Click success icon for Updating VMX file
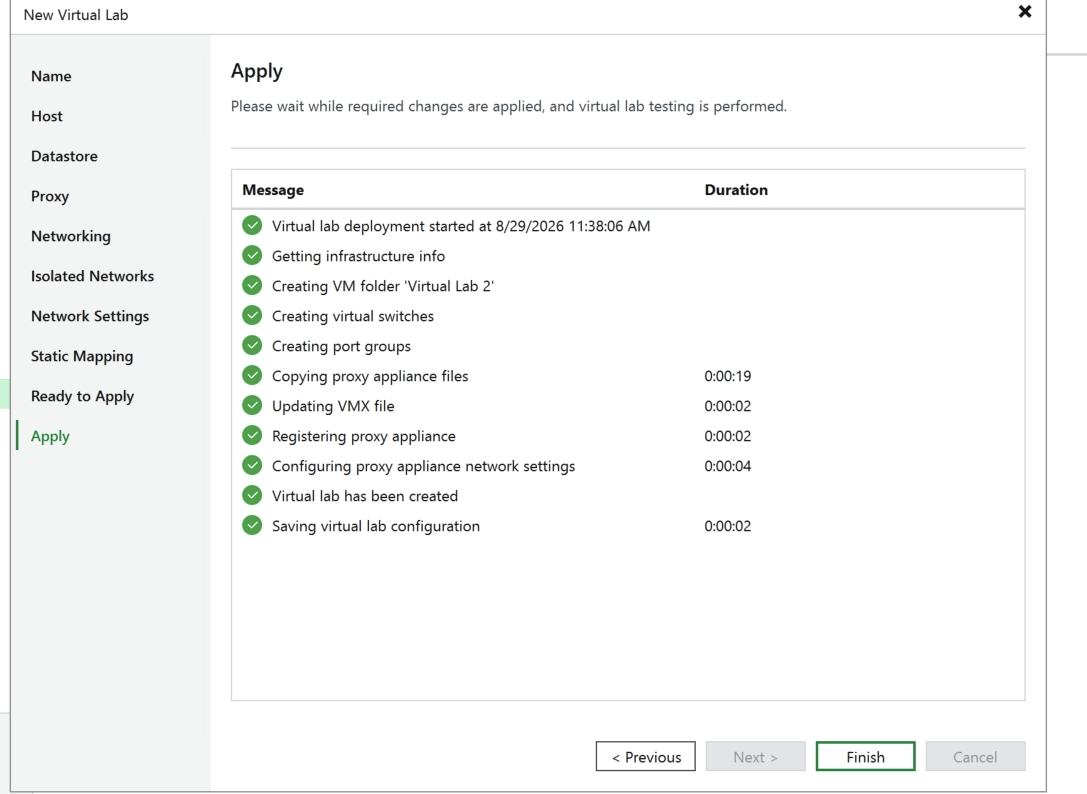This screenshot has width=1087, height=794. pos(252,405)
